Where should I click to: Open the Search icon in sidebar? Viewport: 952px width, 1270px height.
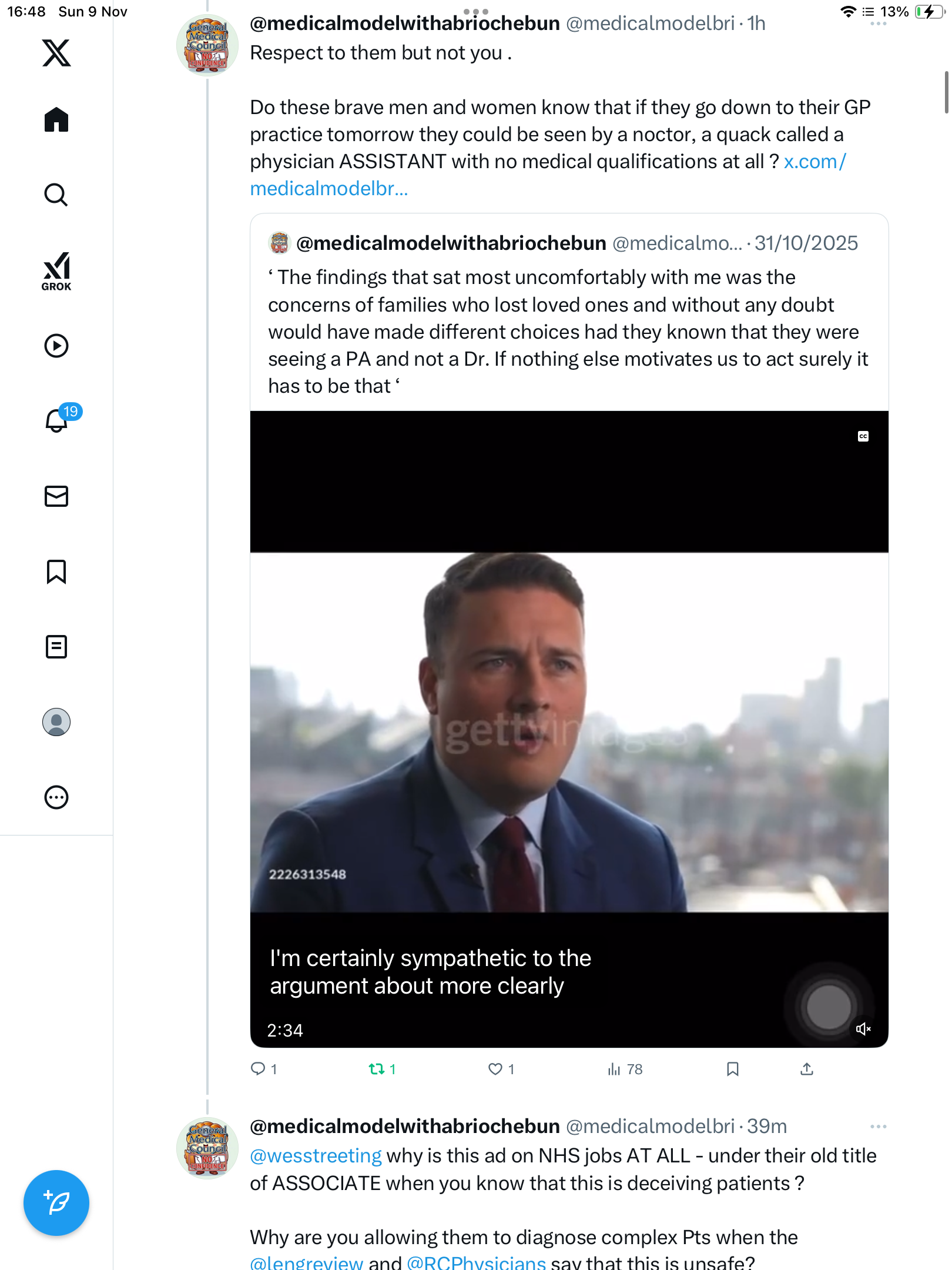pyautogui.click(x=56, y=195)
